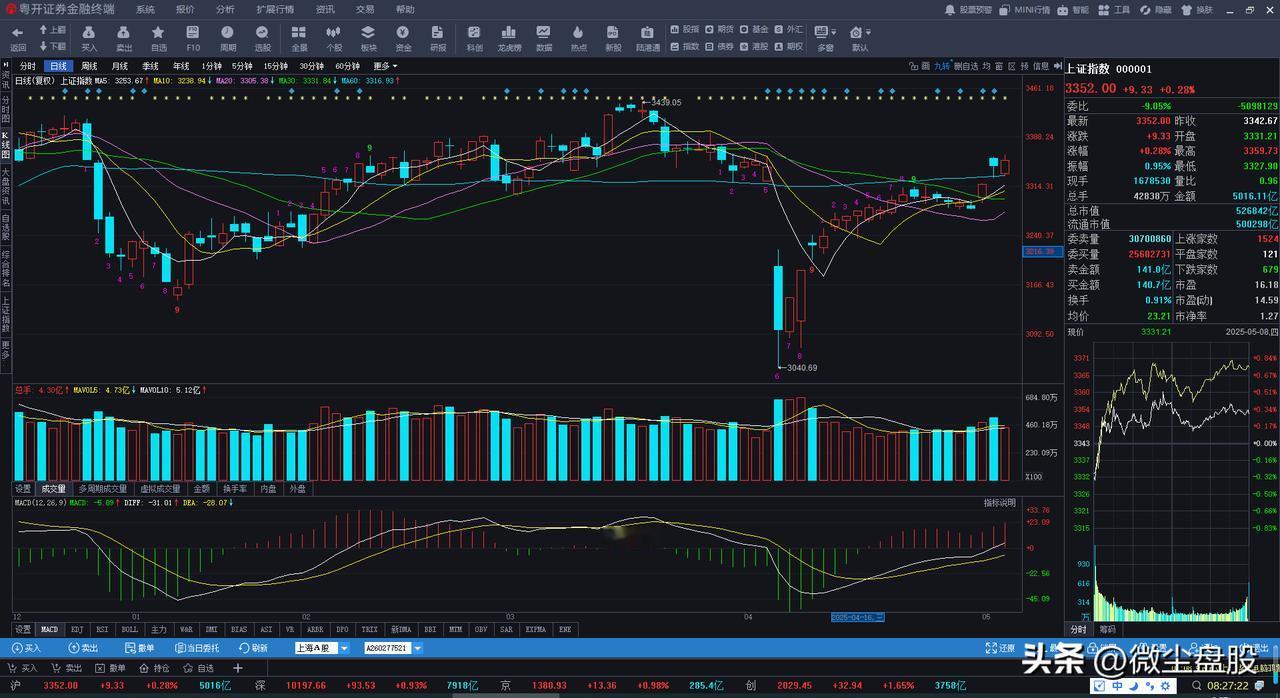
Task: Click the 撤单 cancel order button in blue bar
Action: (x=139, y=648)
